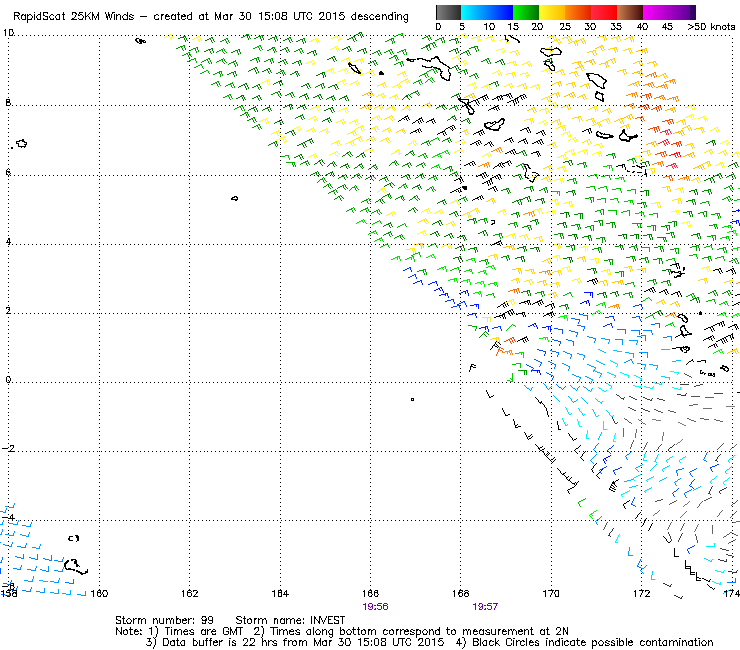
Task: Click the 164 longitude axis label
Action: (x=280, y=594)
